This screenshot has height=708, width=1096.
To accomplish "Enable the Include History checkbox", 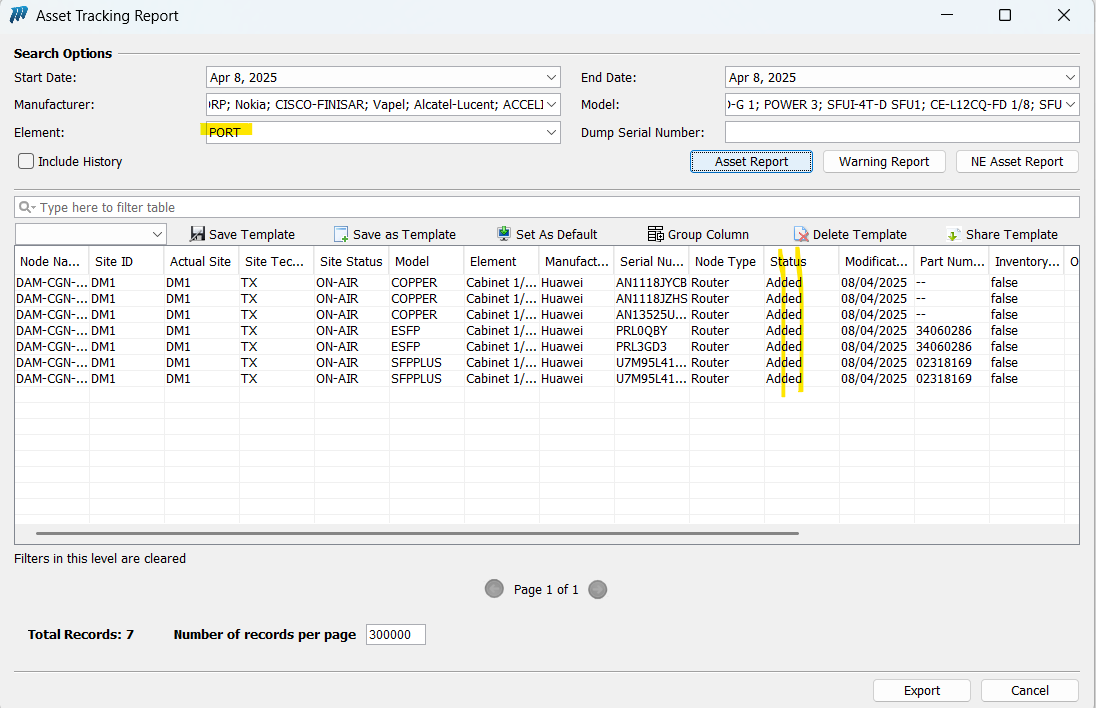I will pos(26,161).
